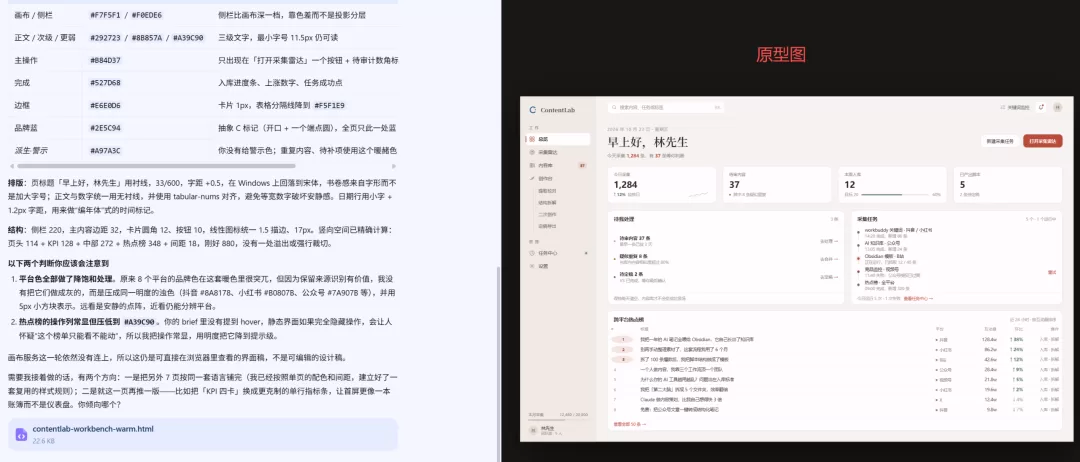Click the KPI card showing 5
Viewport: 1080px width, 462px height.
[1008, 184]
